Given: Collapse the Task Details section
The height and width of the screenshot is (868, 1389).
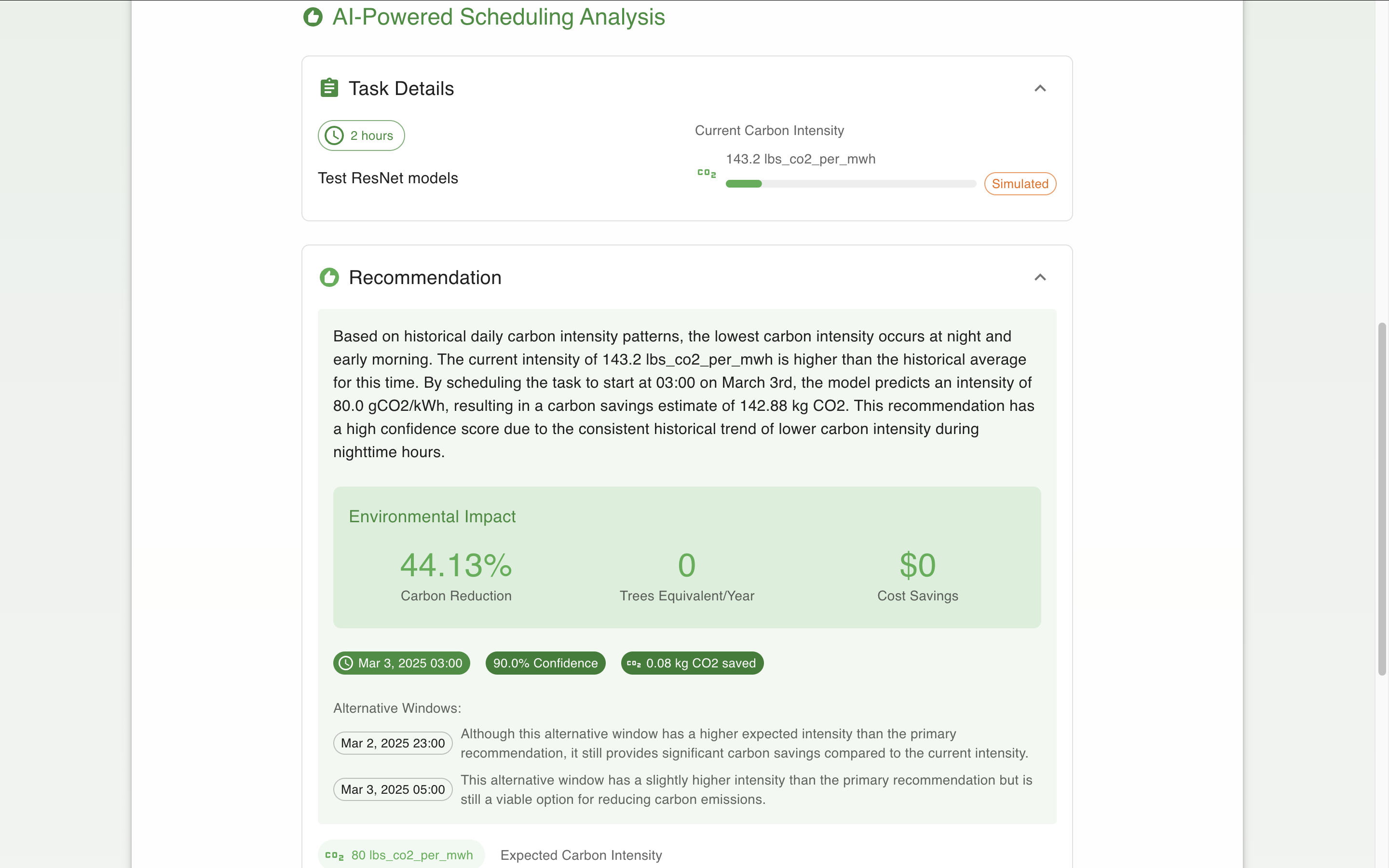Looking at the screenshot, I should tap(1039, 88).
